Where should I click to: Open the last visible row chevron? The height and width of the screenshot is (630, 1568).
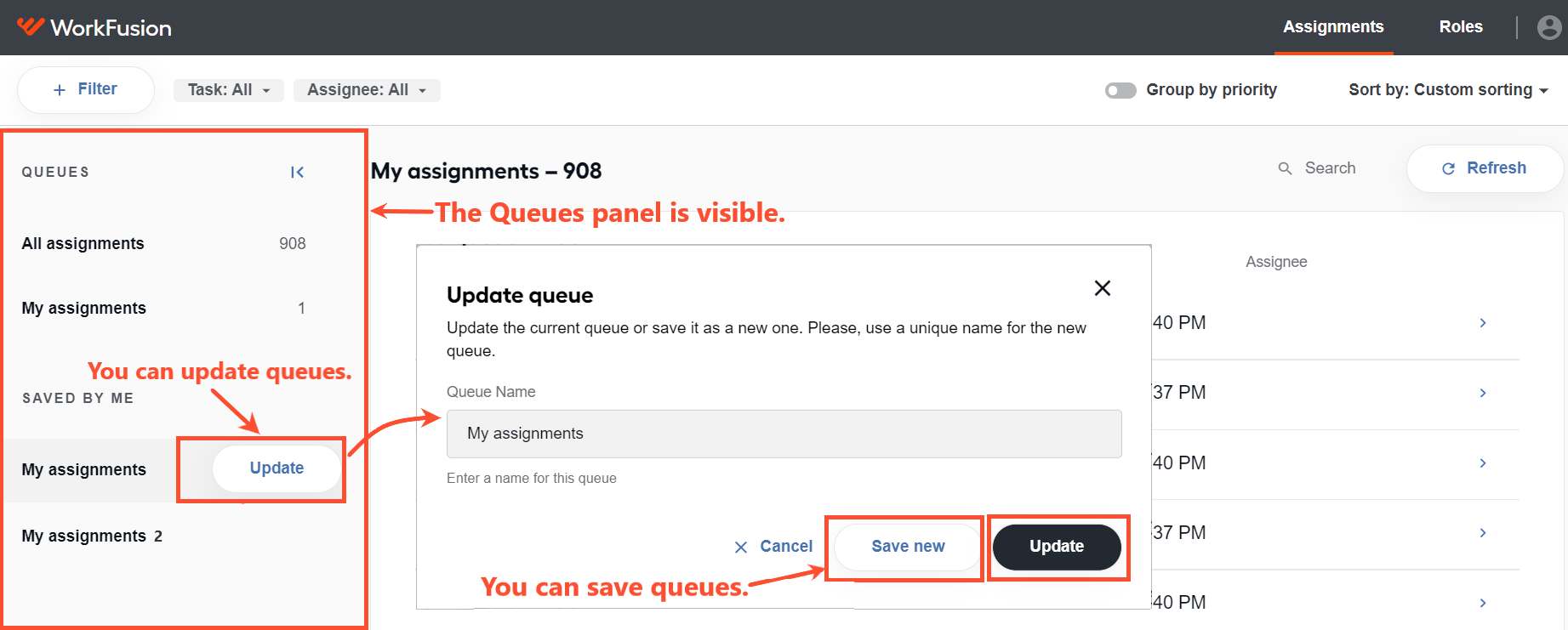tap(1483, 603)
